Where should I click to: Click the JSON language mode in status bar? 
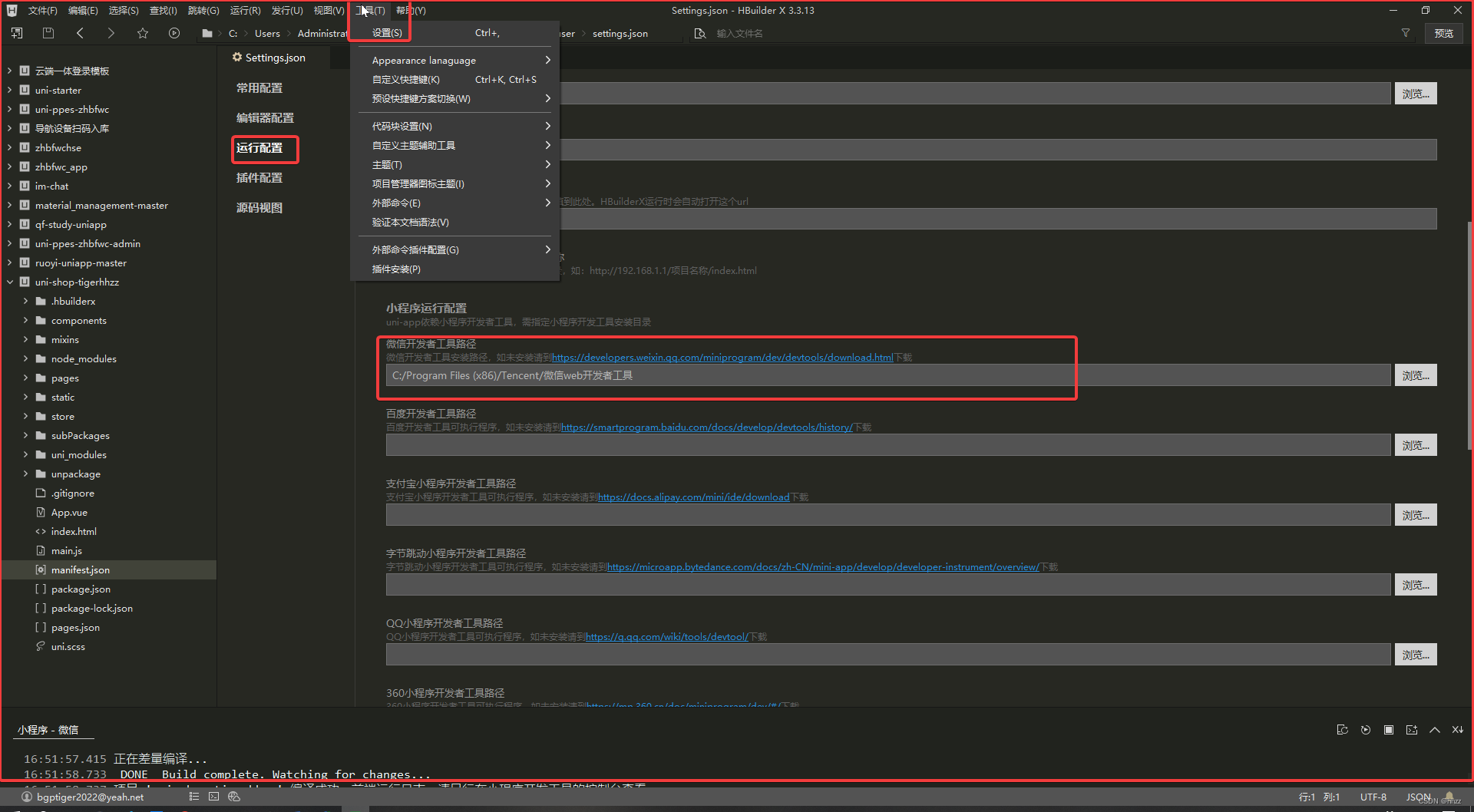pos(1418,797)
